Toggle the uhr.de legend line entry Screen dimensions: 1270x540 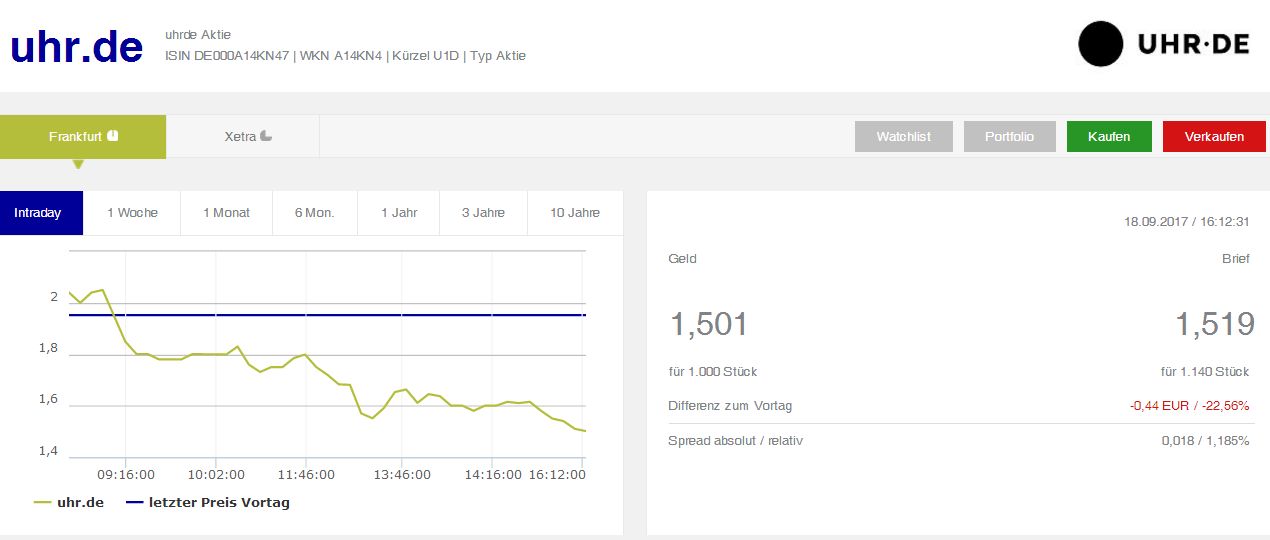point(69,502)
